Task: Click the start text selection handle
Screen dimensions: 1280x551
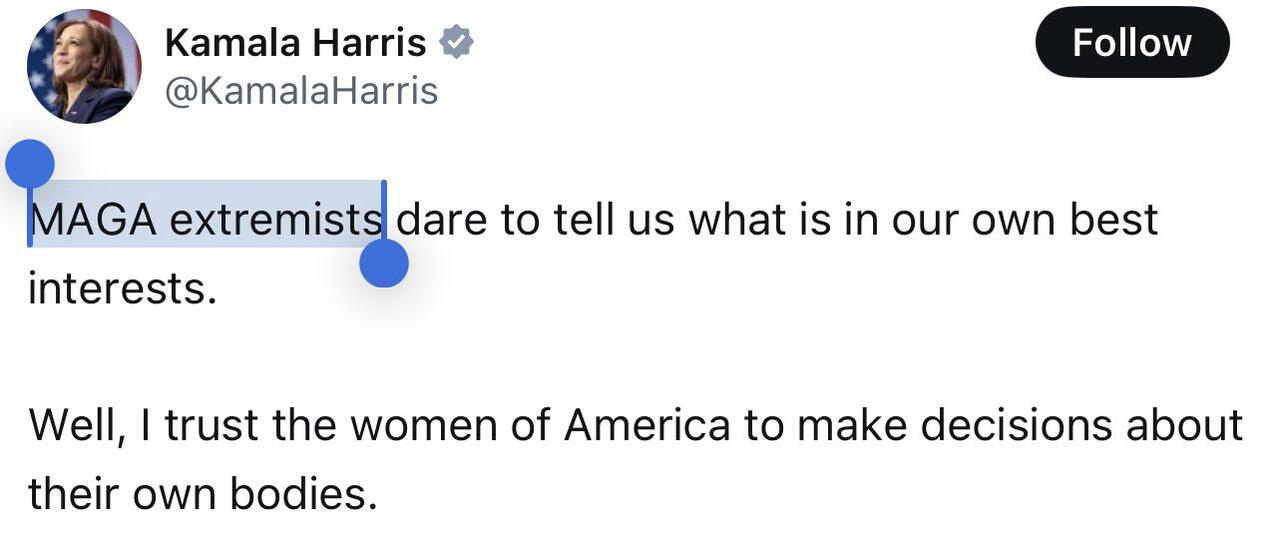Action: [30, 165]
